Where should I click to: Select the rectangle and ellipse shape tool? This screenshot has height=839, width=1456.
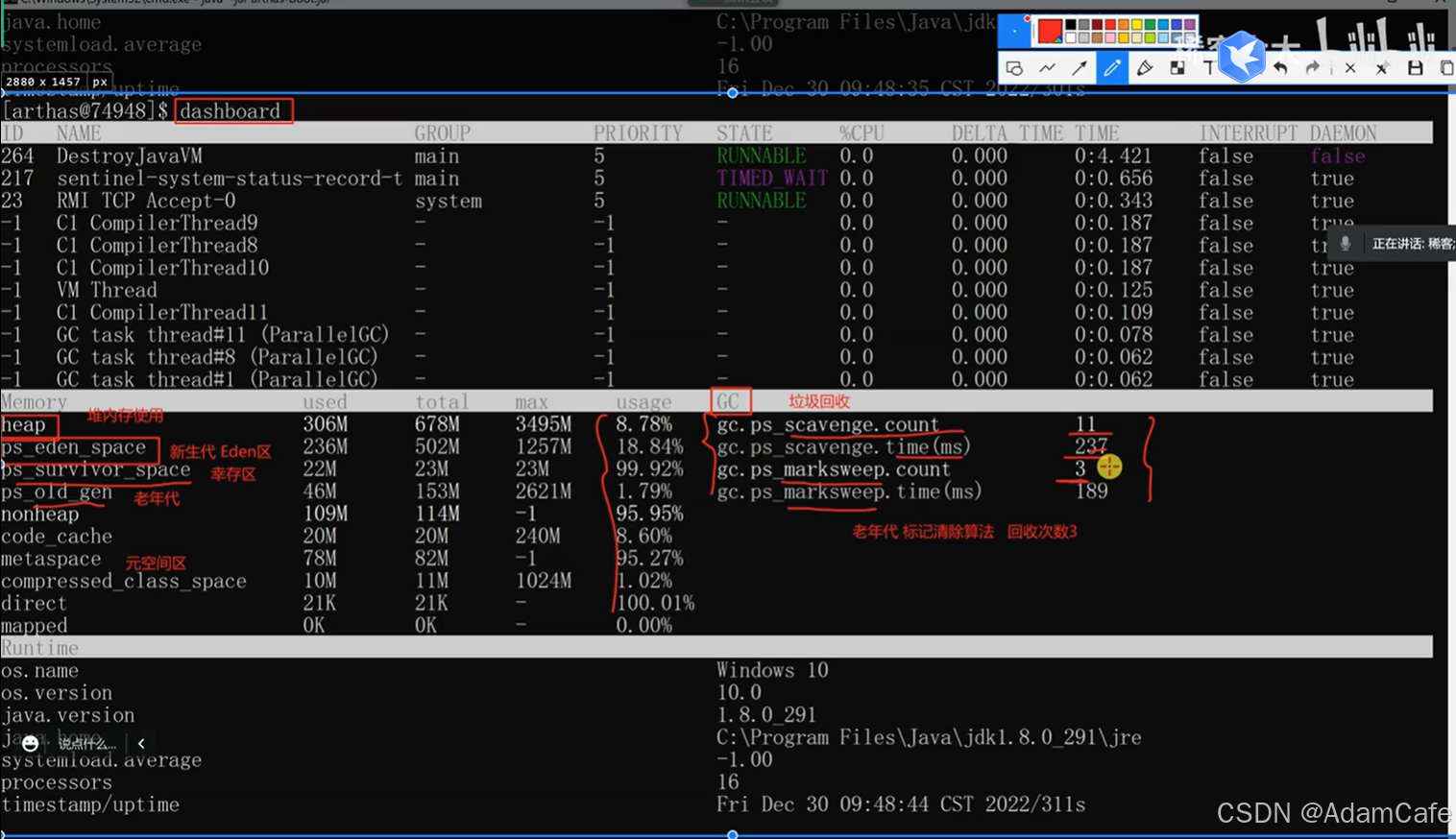1015,68
